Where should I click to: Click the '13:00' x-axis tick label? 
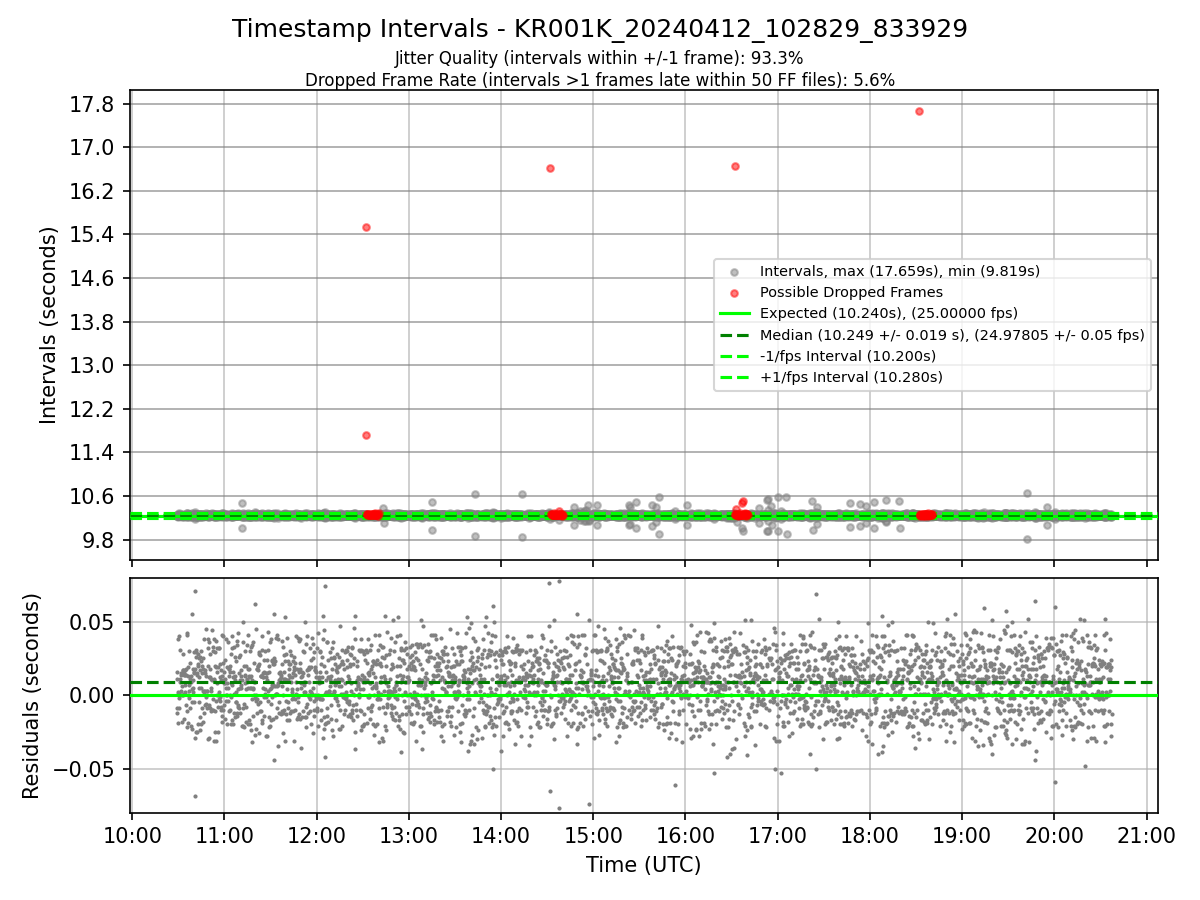point(408,835)
